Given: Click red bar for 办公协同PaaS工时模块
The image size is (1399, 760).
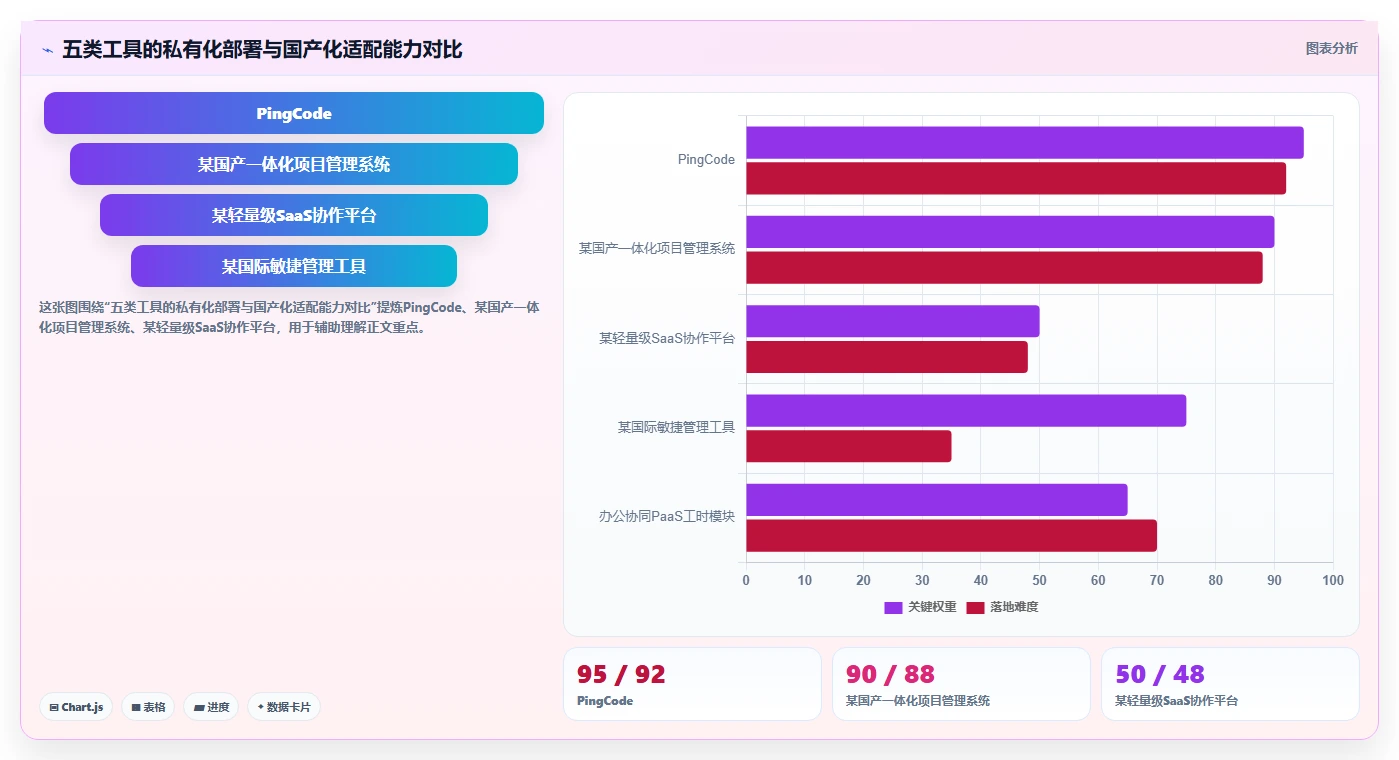Looking at the screenshot, I should point(951,536).
